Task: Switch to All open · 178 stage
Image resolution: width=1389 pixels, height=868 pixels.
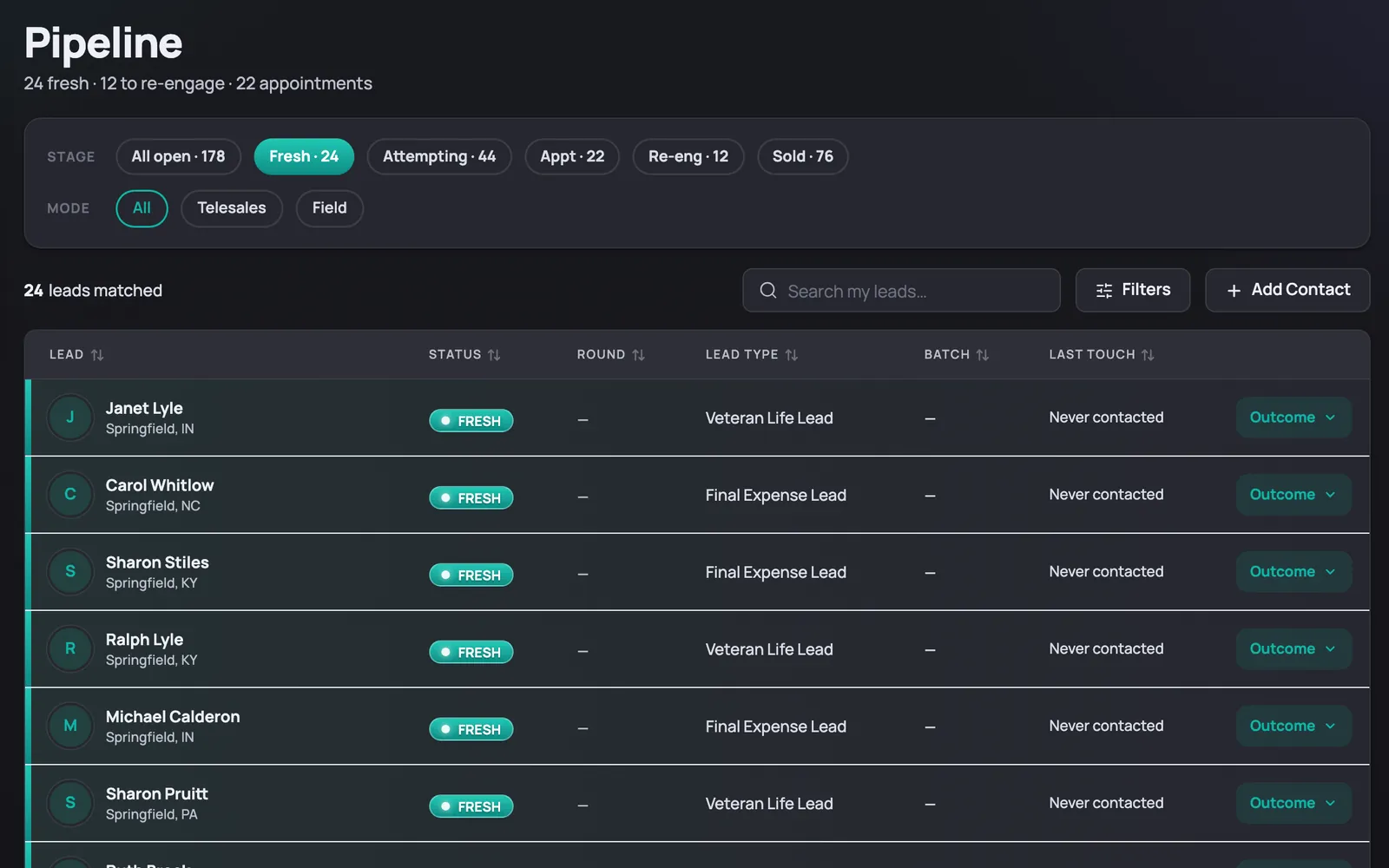Action: (178, 156)
